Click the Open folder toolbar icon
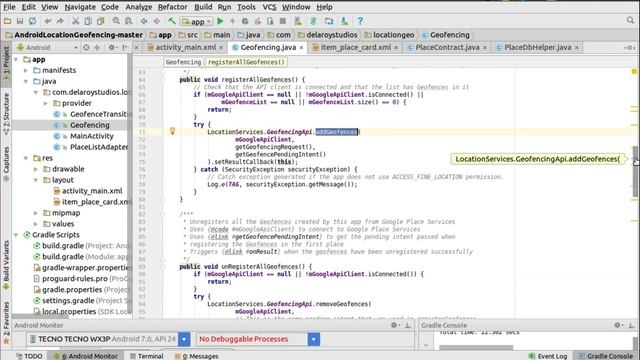Viewport: 640px width, 360px height. [7, 21]
